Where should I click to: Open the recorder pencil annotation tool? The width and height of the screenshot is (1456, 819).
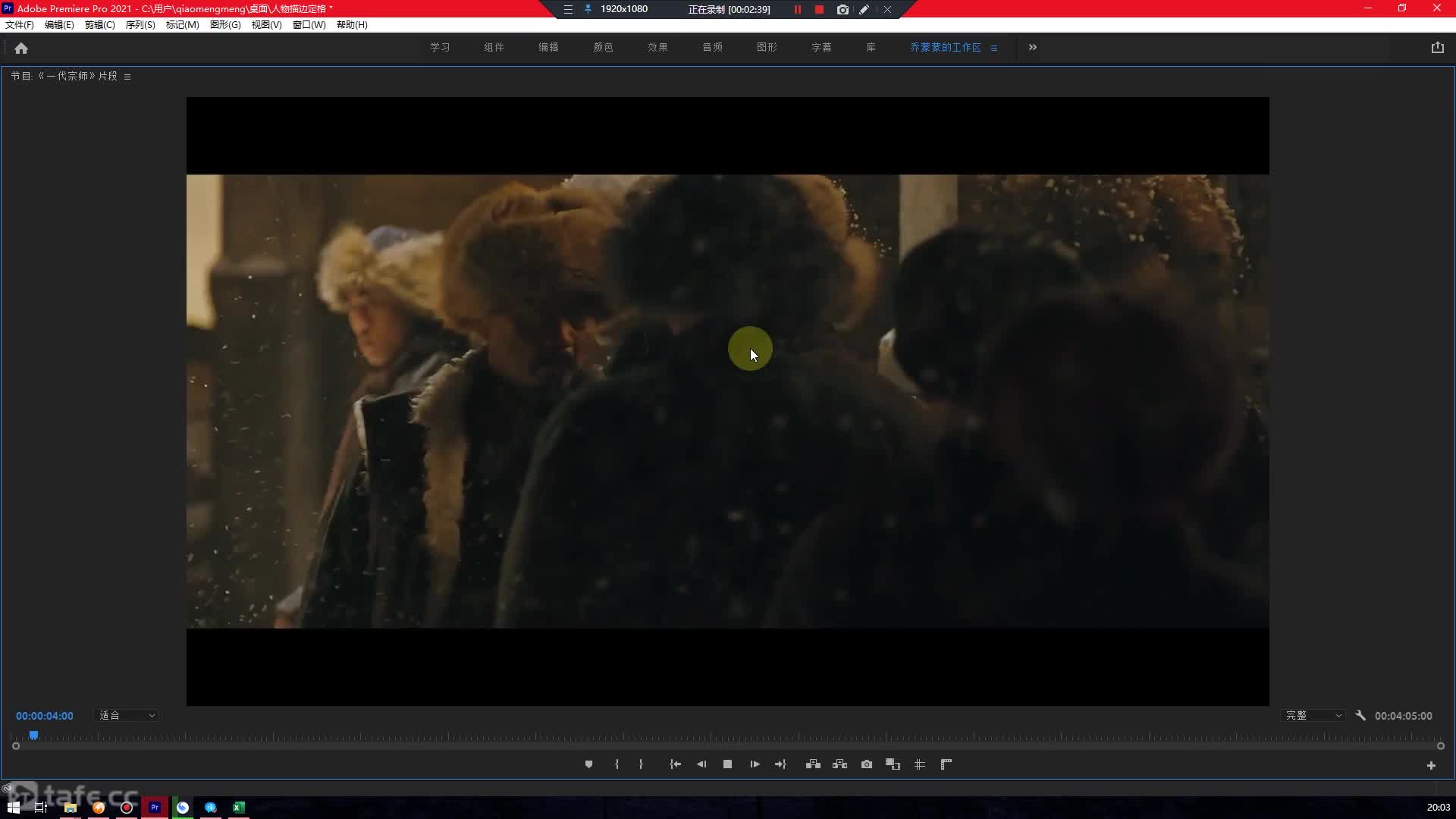(x=864, y=9)
